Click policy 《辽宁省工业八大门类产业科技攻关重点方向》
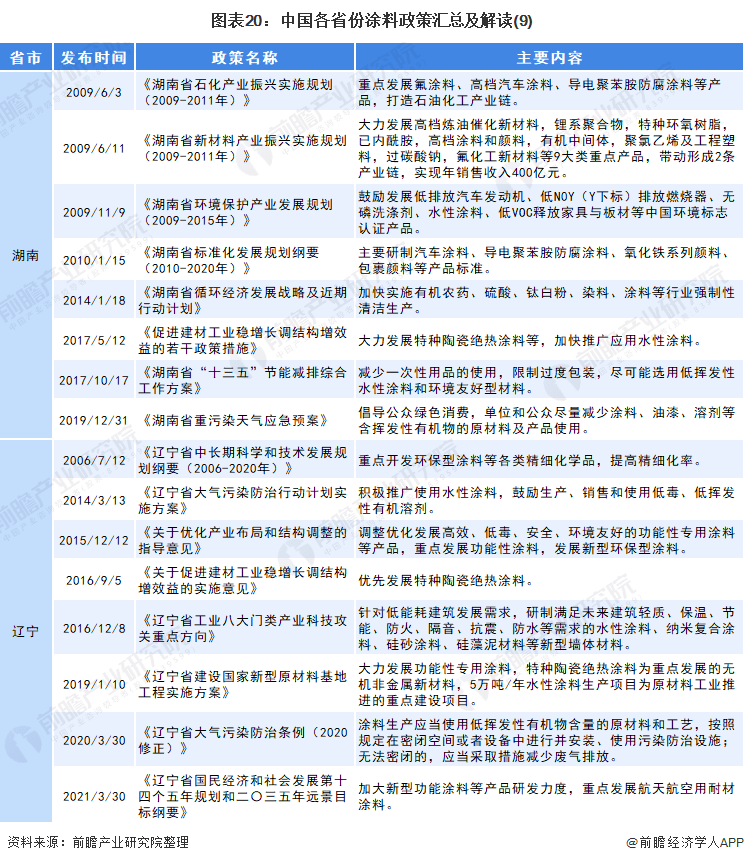This screenshot has height=863, width=744. (x=243, y=628)
